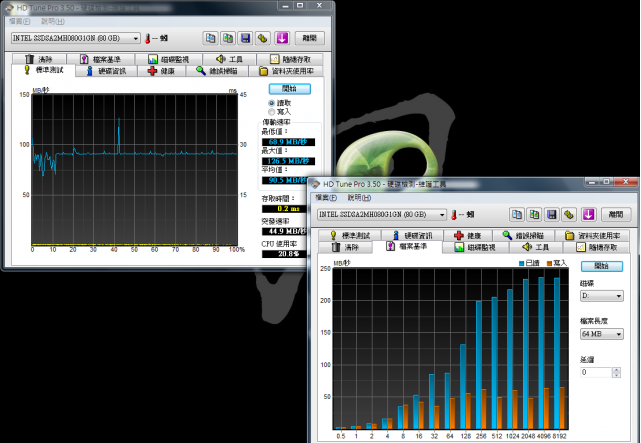This screenshot has height=443, width=641.
Task: Open 錯誤掃描 magnifier tab in upper-left window
Action: click(217, 71)
